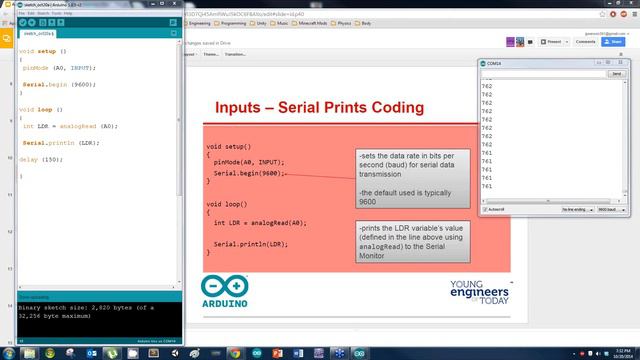Click the Save sketch toolbar icon
Viewport: 640px width, 360px height.
pos(60,22)
